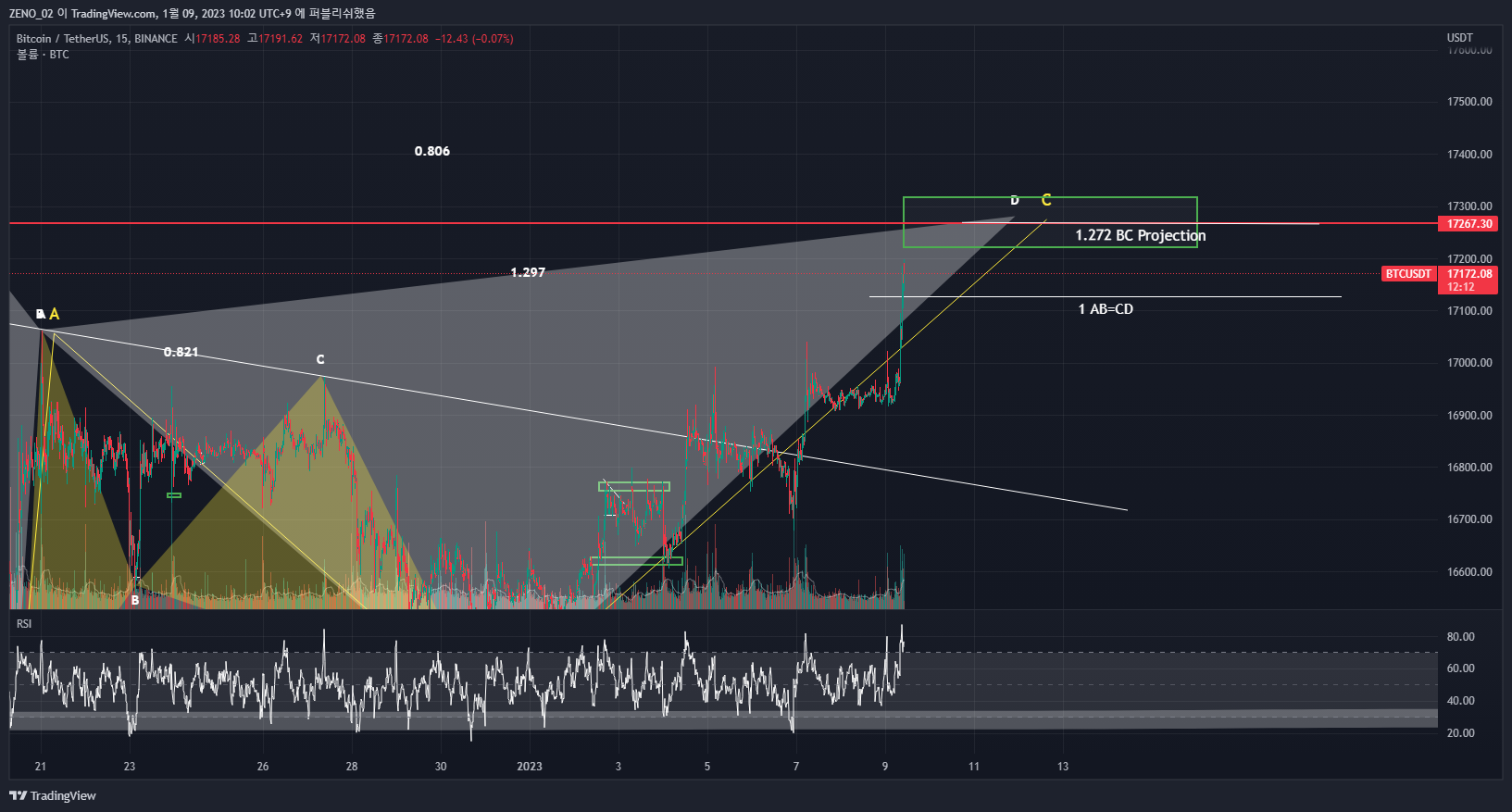Image resolution: width=1512 pixels, height=812 pixels.
Task: Click the RSI indicator label
Action: (24, 624)
